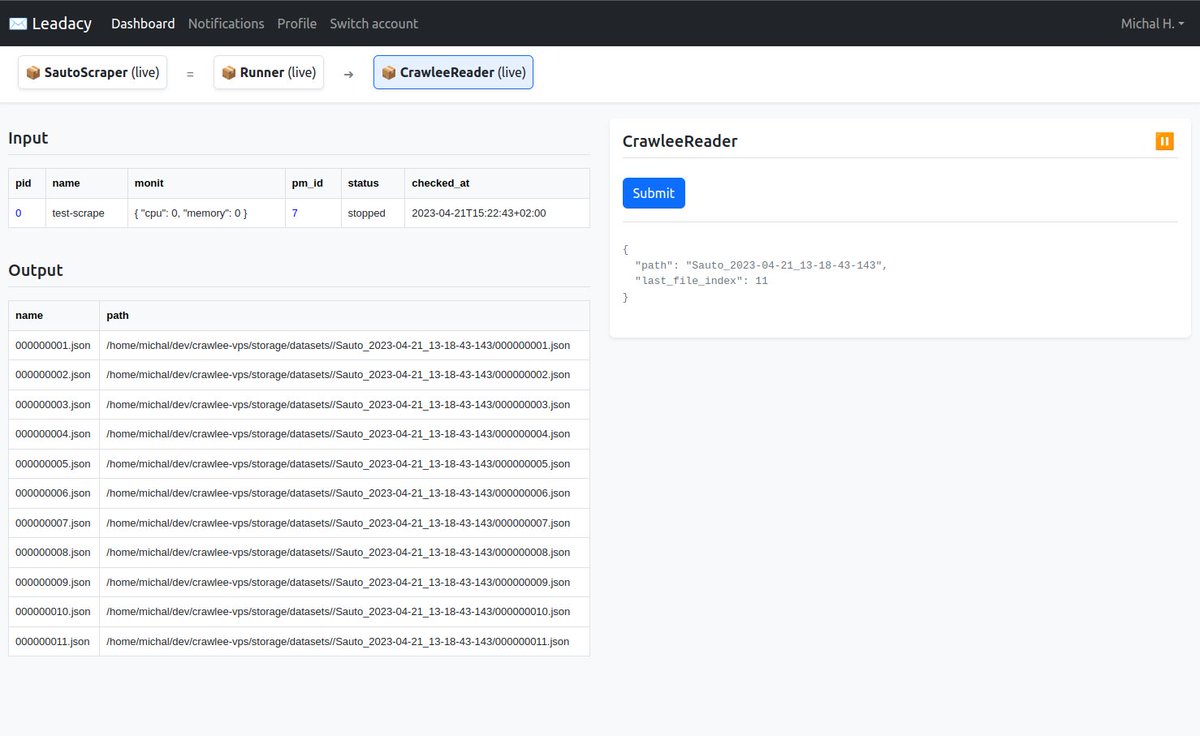
Task: Select the SautoScraper package icon
Action: (31, 72)
